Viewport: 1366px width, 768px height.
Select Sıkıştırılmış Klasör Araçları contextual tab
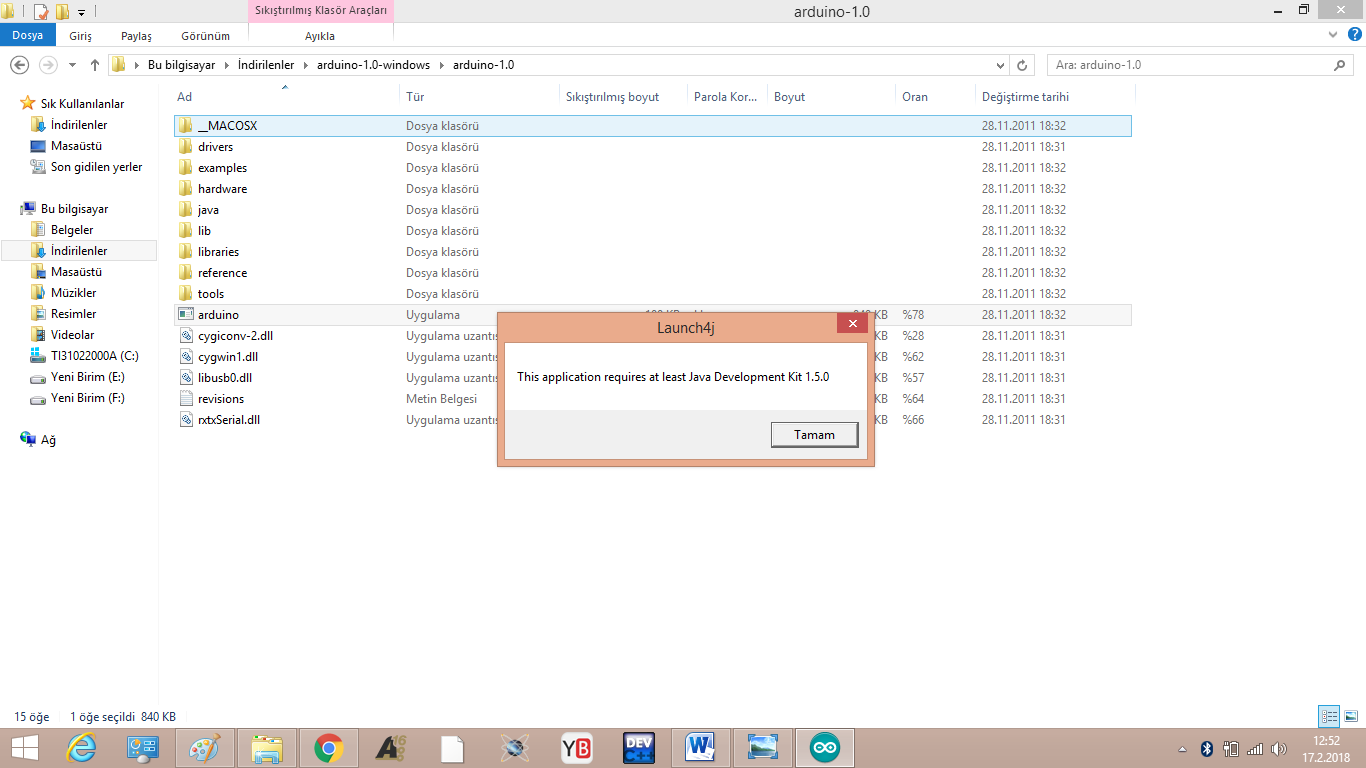(x=320, y=10)
